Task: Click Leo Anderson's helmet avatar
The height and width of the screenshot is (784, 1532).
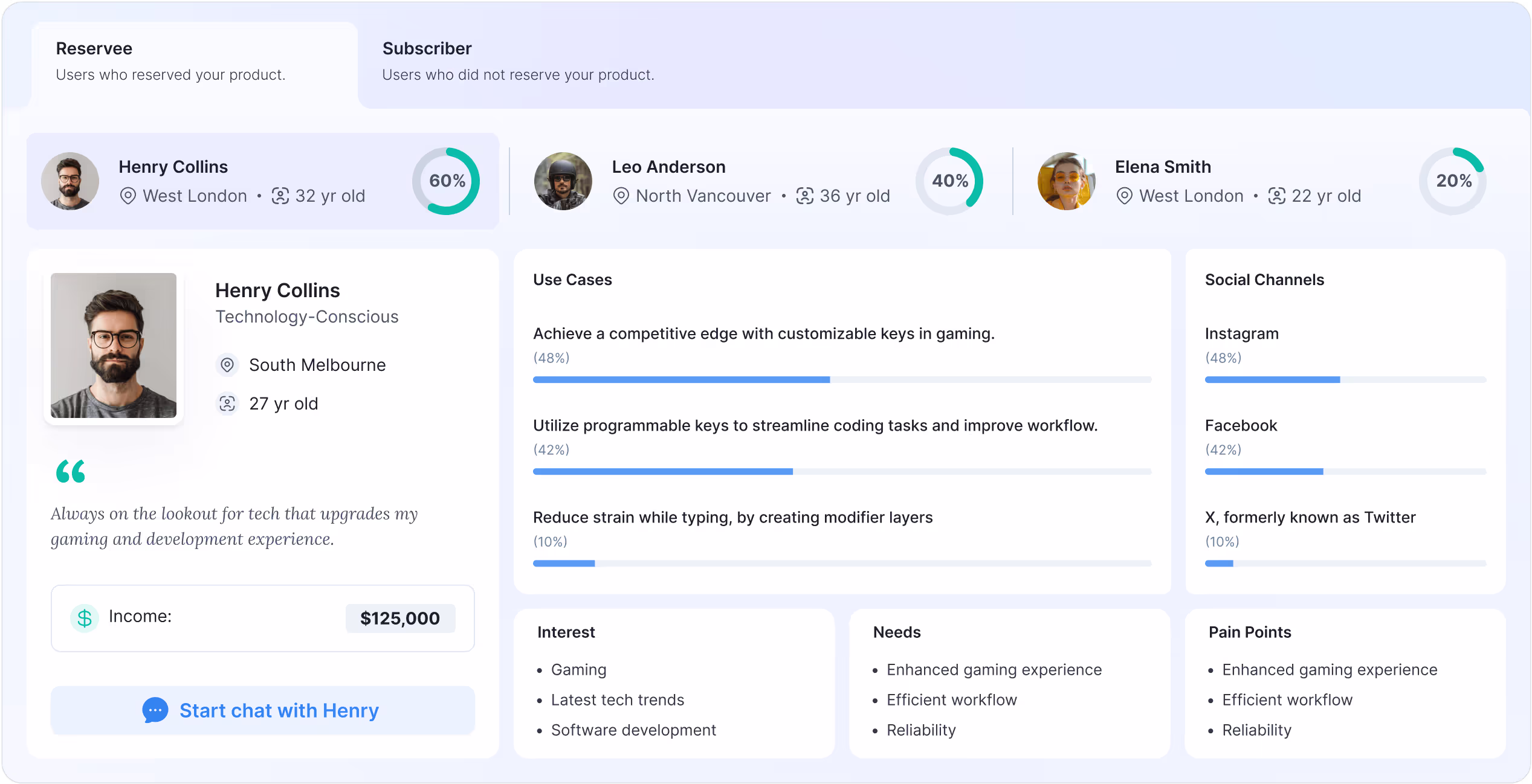Action: click(x=563, y=181)
